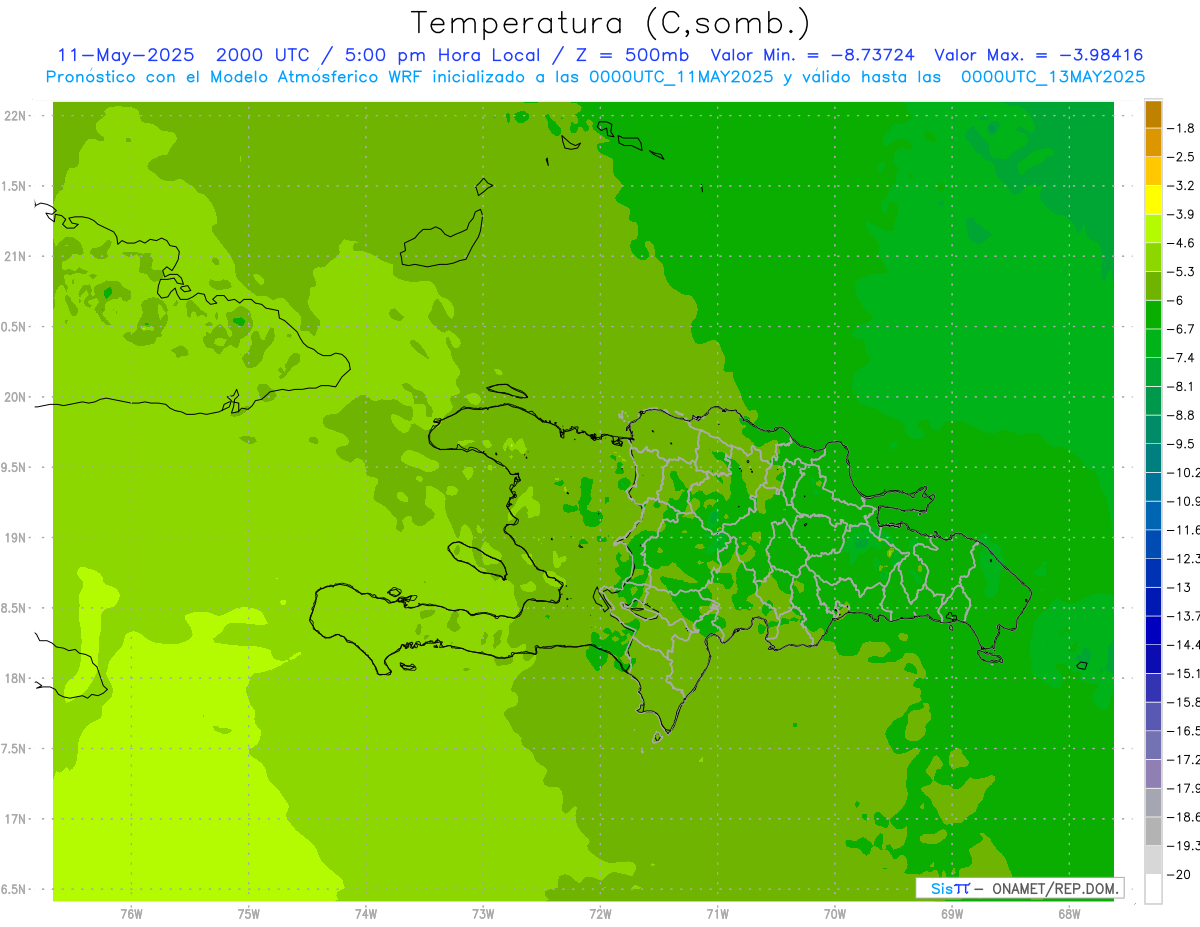Click the legend value "-9.5"

click(x=1182, y=444)
